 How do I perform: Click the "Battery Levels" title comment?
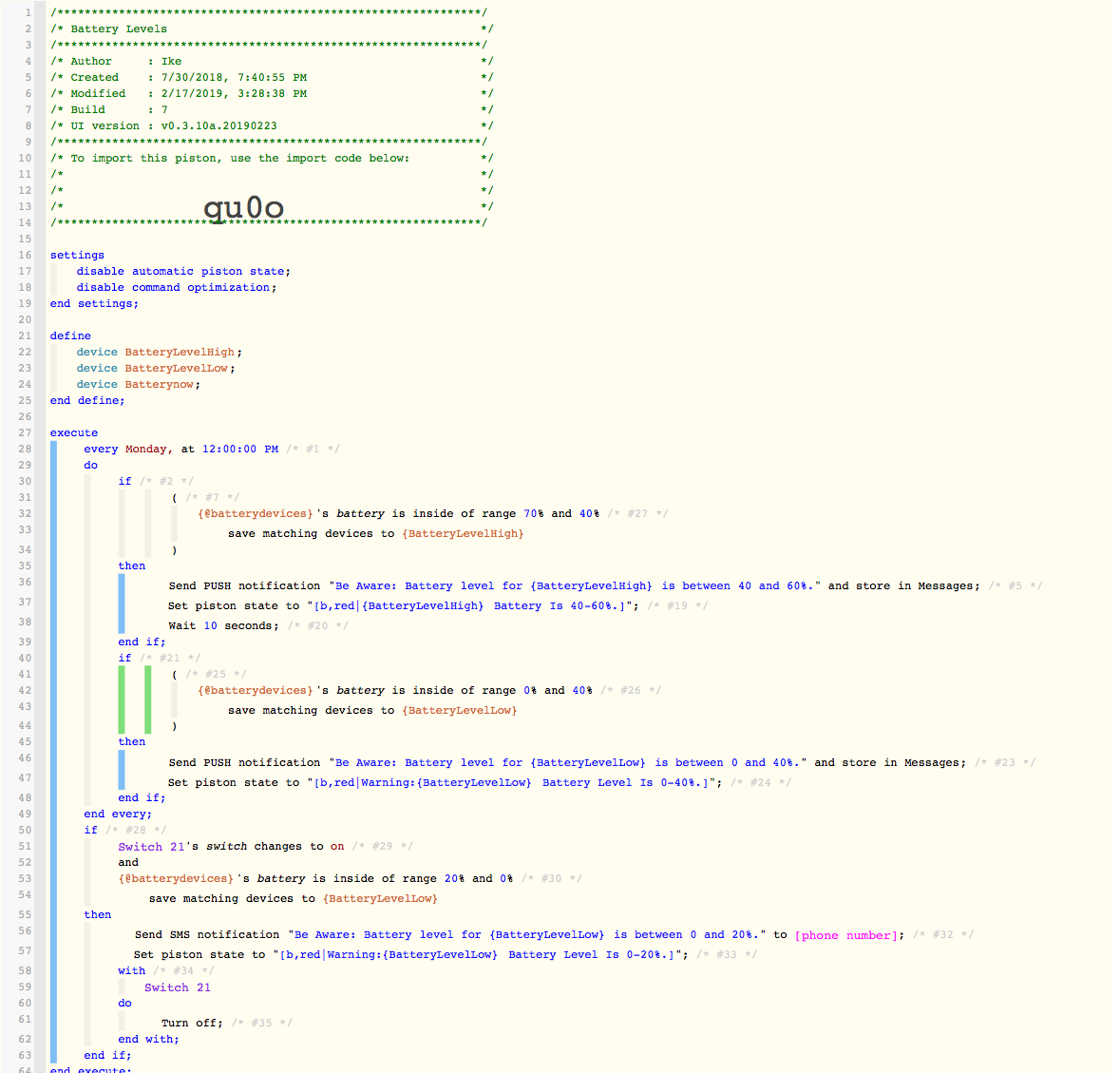[x=119, y=29]
